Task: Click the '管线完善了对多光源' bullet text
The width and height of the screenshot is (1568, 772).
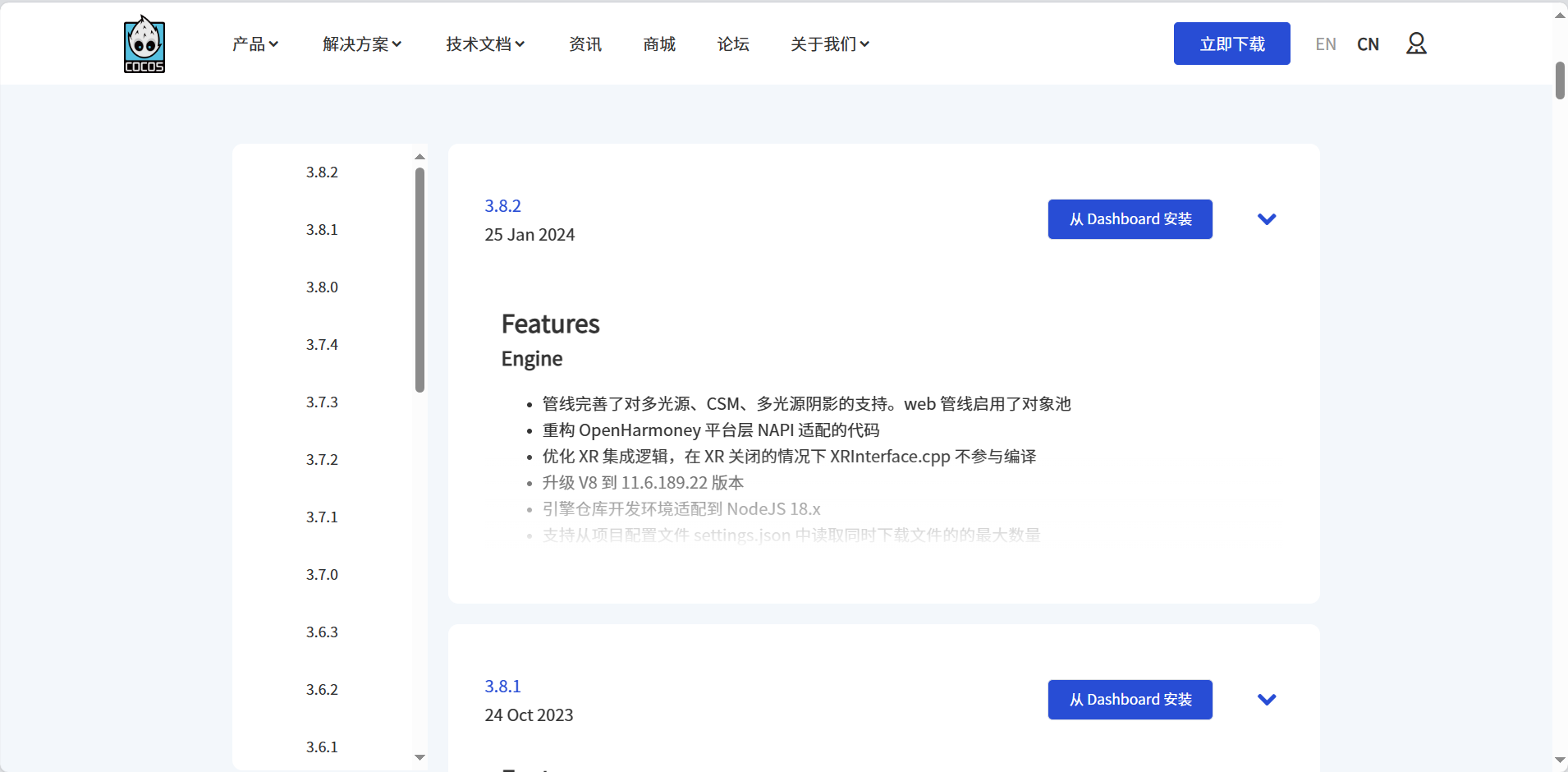Action: click(806, 404)
